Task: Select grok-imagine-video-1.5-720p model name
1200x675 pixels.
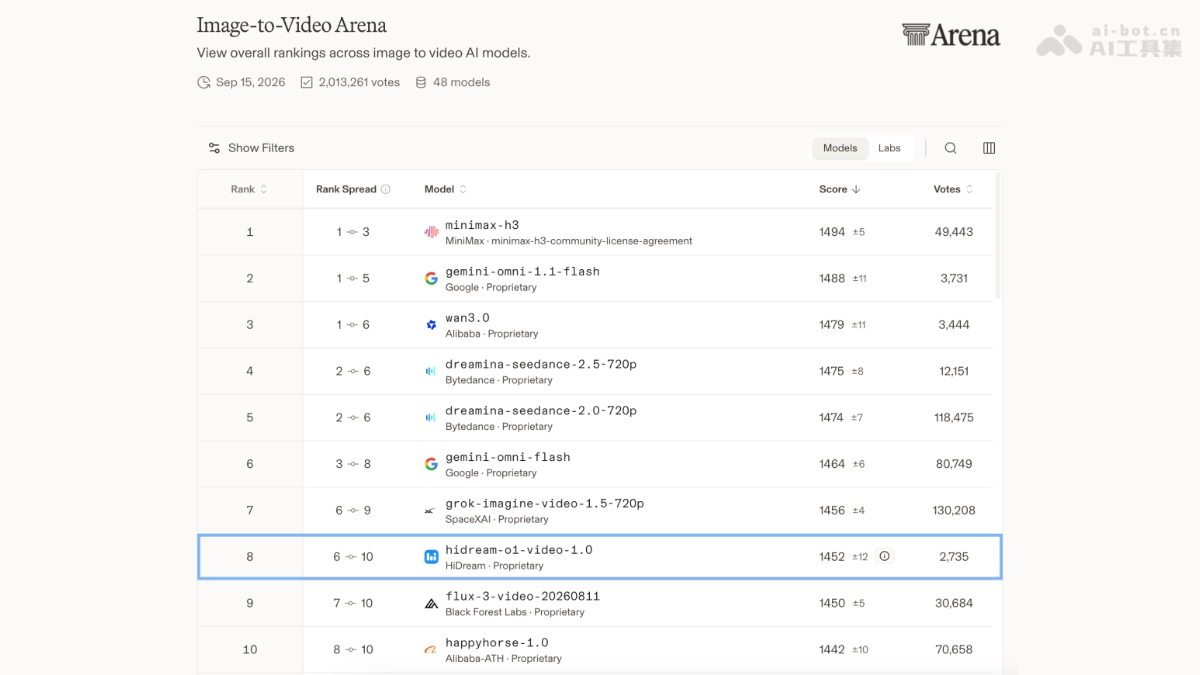Action: [544, 503]
